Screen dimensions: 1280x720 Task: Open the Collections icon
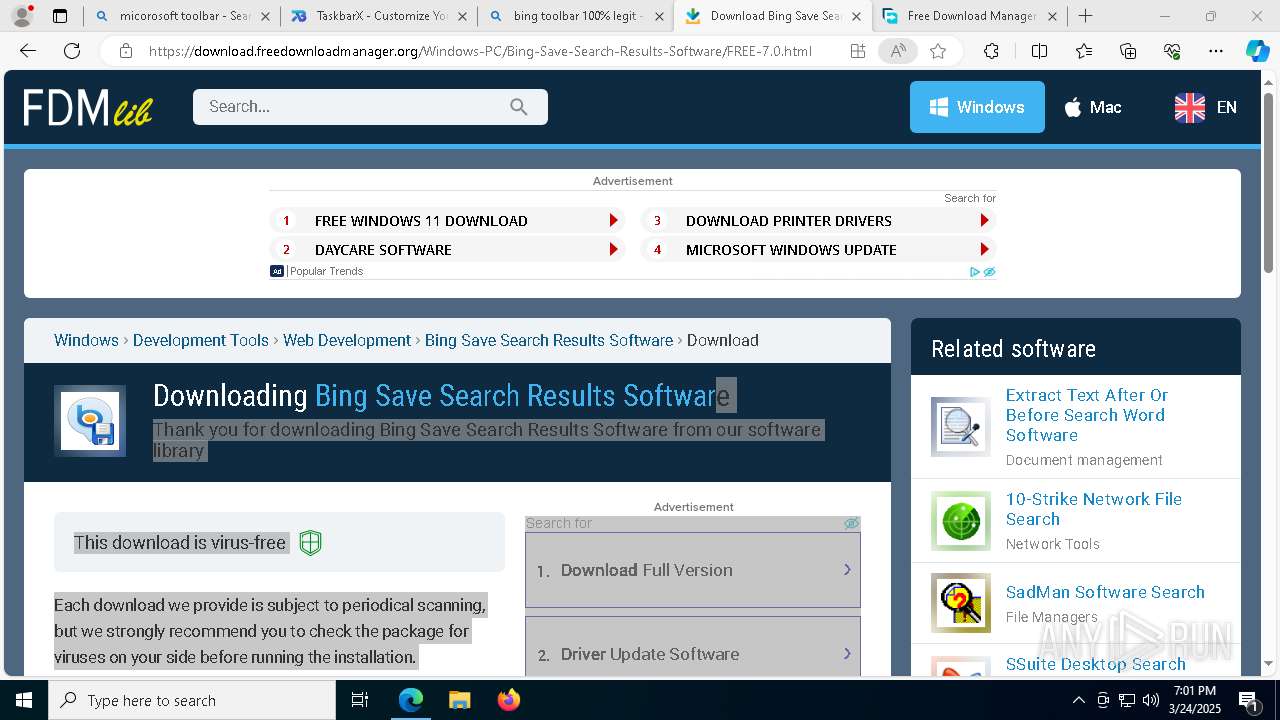pyautogui.click(x=1128, y=51)
